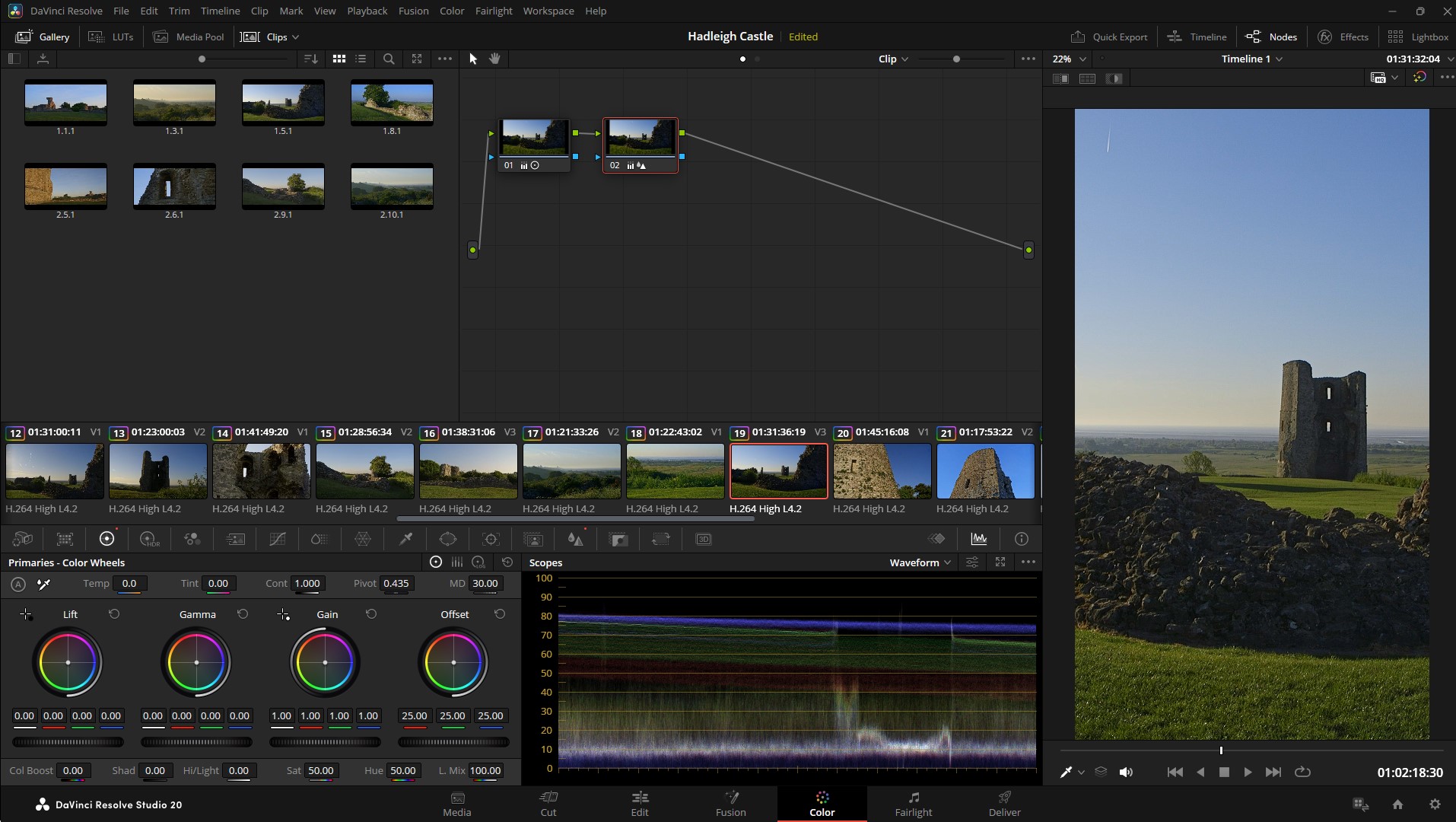1456x822 pixels.
Task: Open the Timeline 1 dropdown
Action: pos(1252,59)
